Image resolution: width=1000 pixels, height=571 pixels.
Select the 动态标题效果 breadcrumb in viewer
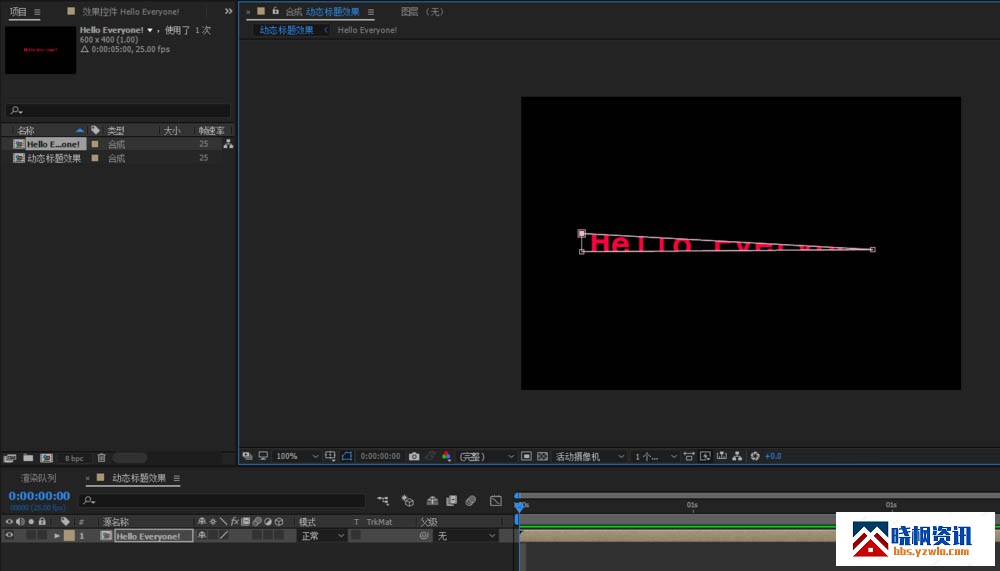(x=286, y=30)
